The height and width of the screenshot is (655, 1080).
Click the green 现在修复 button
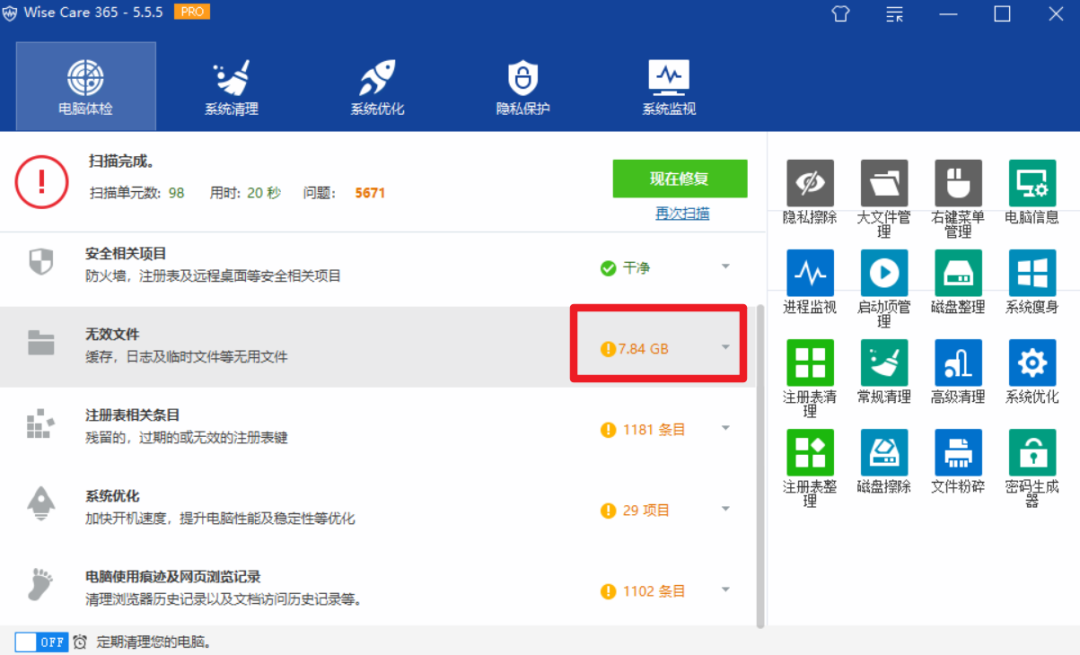(x=680, y=179)
